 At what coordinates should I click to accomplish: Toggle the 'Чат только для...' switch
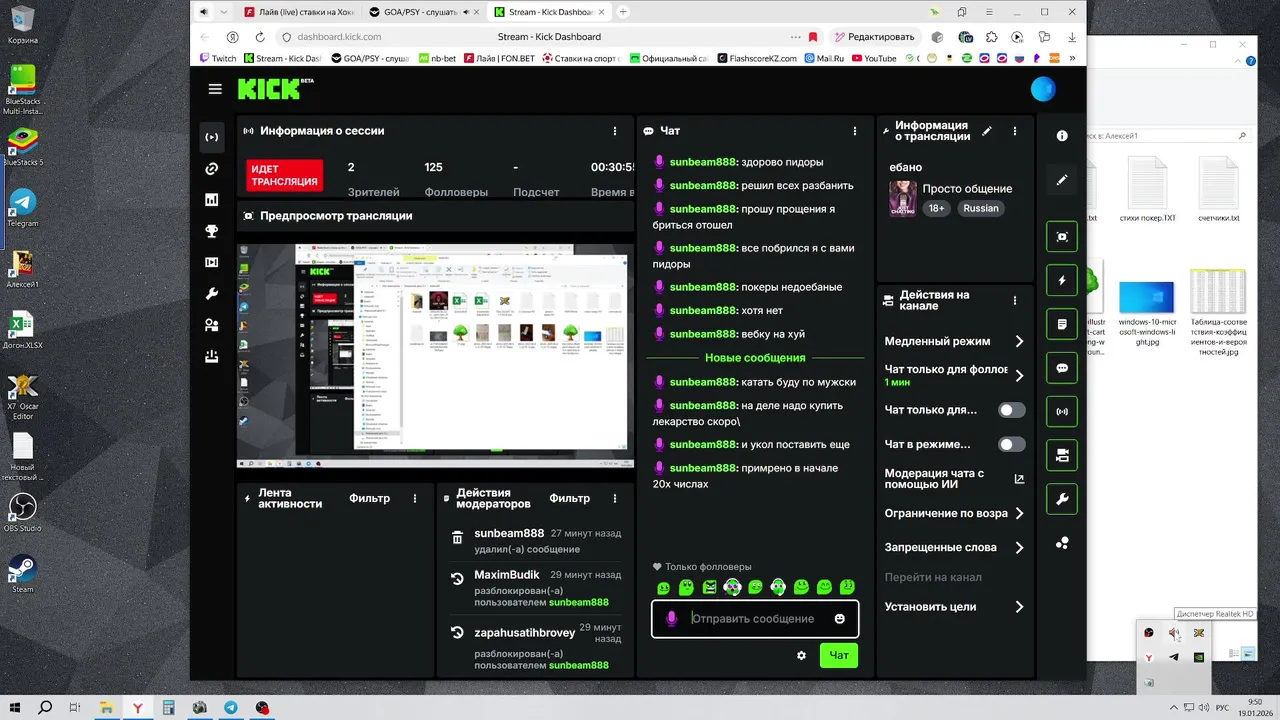point(1012,410)
